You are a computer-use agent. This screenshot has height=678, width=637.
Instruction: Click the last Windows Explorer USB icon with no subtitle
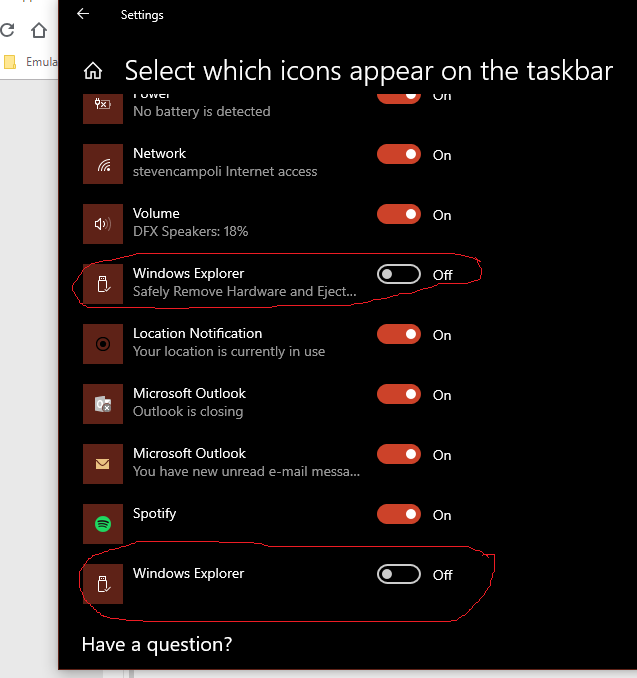[103, 584]
